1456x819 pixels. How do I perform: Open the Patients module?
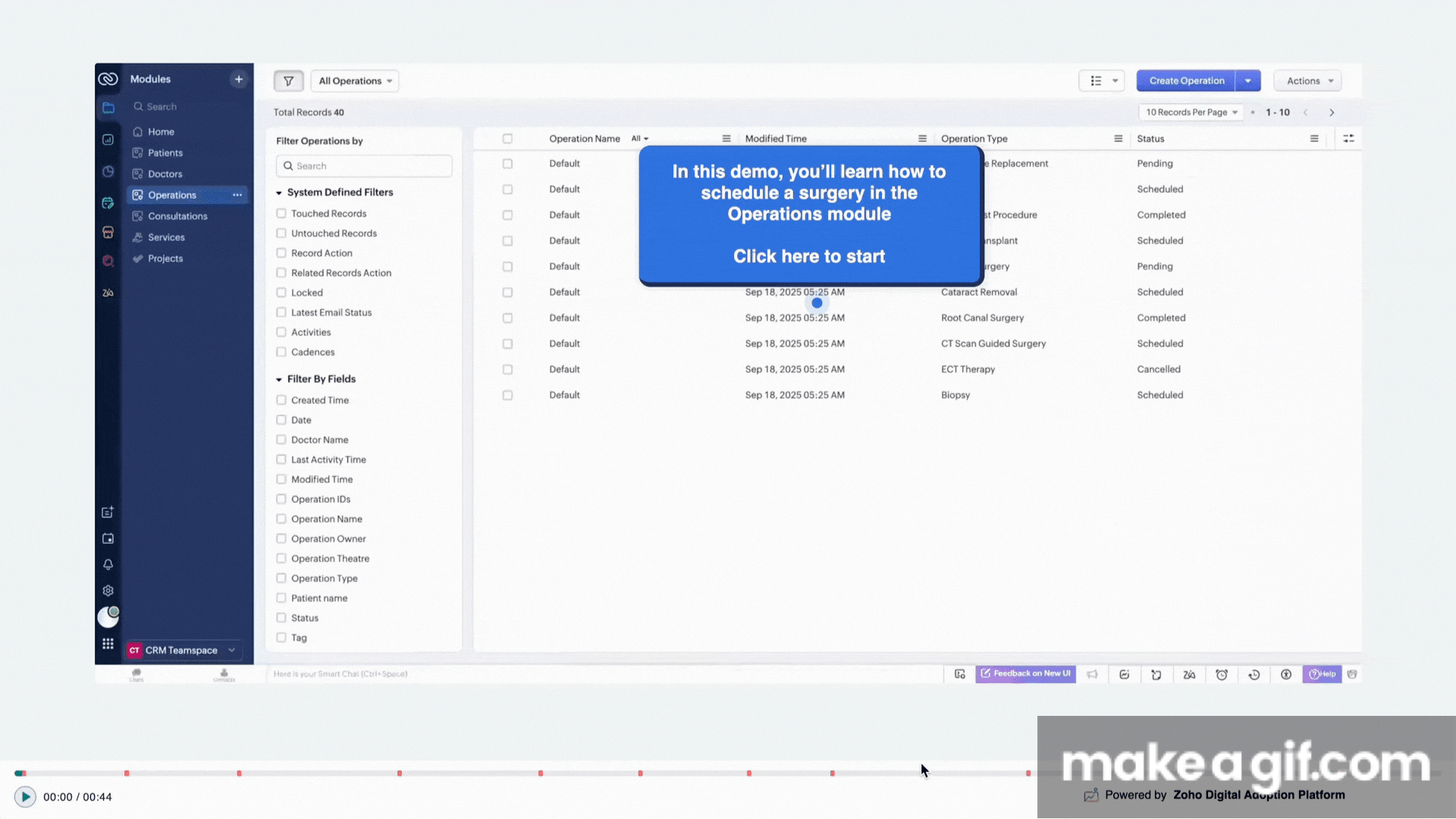[165, 153]
